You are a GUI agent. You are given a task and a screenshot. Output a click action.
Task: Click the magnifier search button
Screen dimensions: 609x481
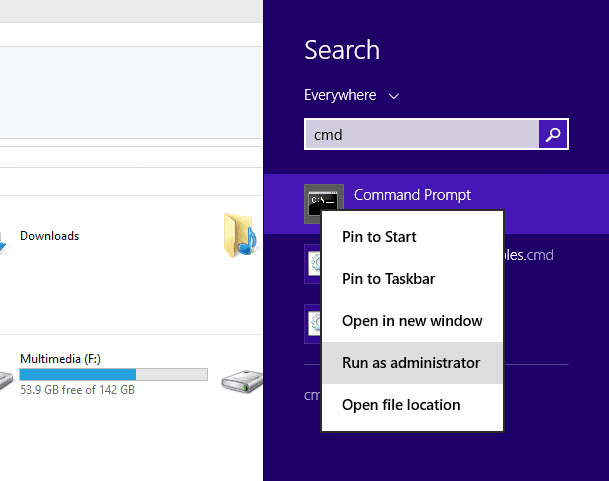(553, 134)
